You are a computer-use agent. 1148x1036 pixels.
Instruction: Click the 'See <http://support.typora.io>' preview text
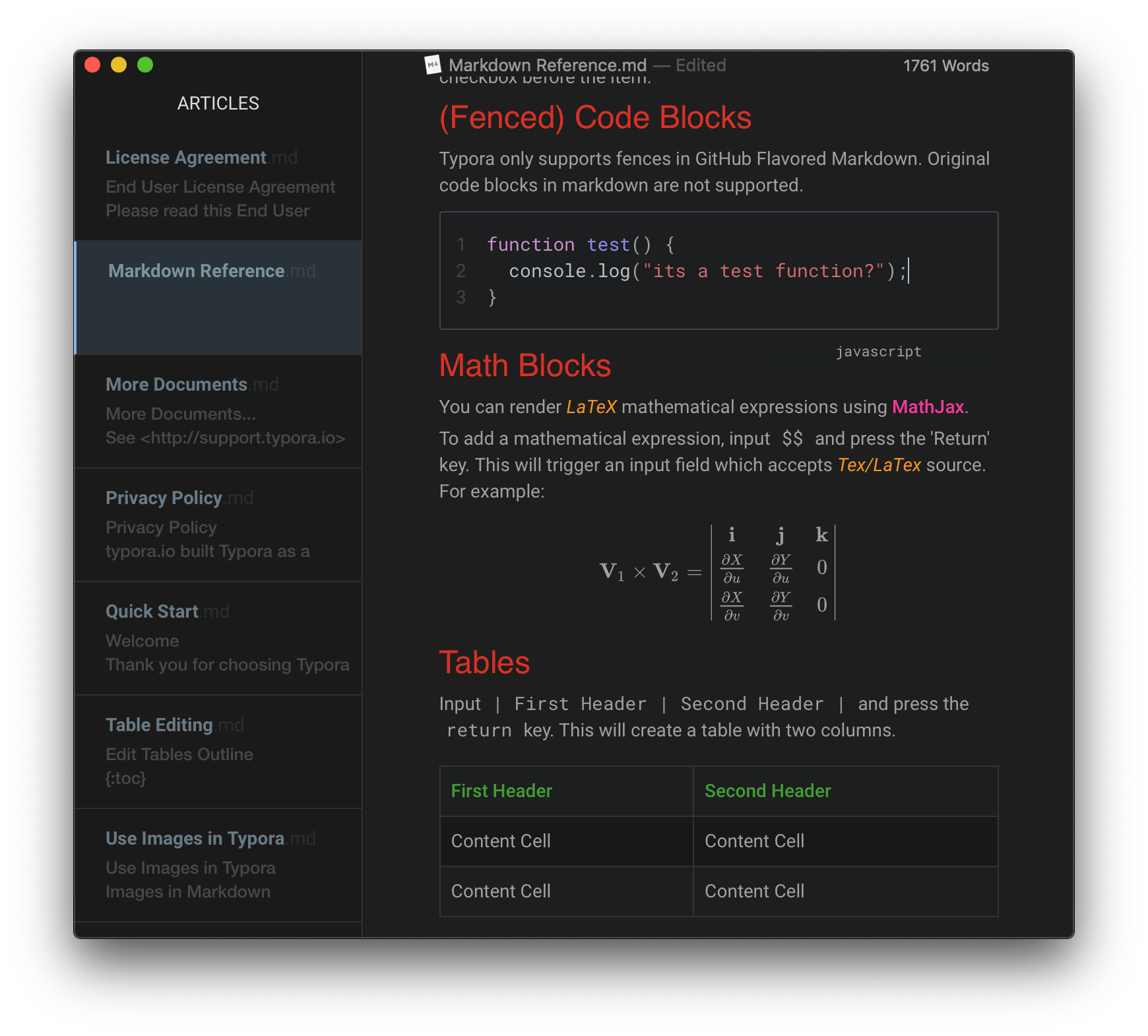[225, 437]
